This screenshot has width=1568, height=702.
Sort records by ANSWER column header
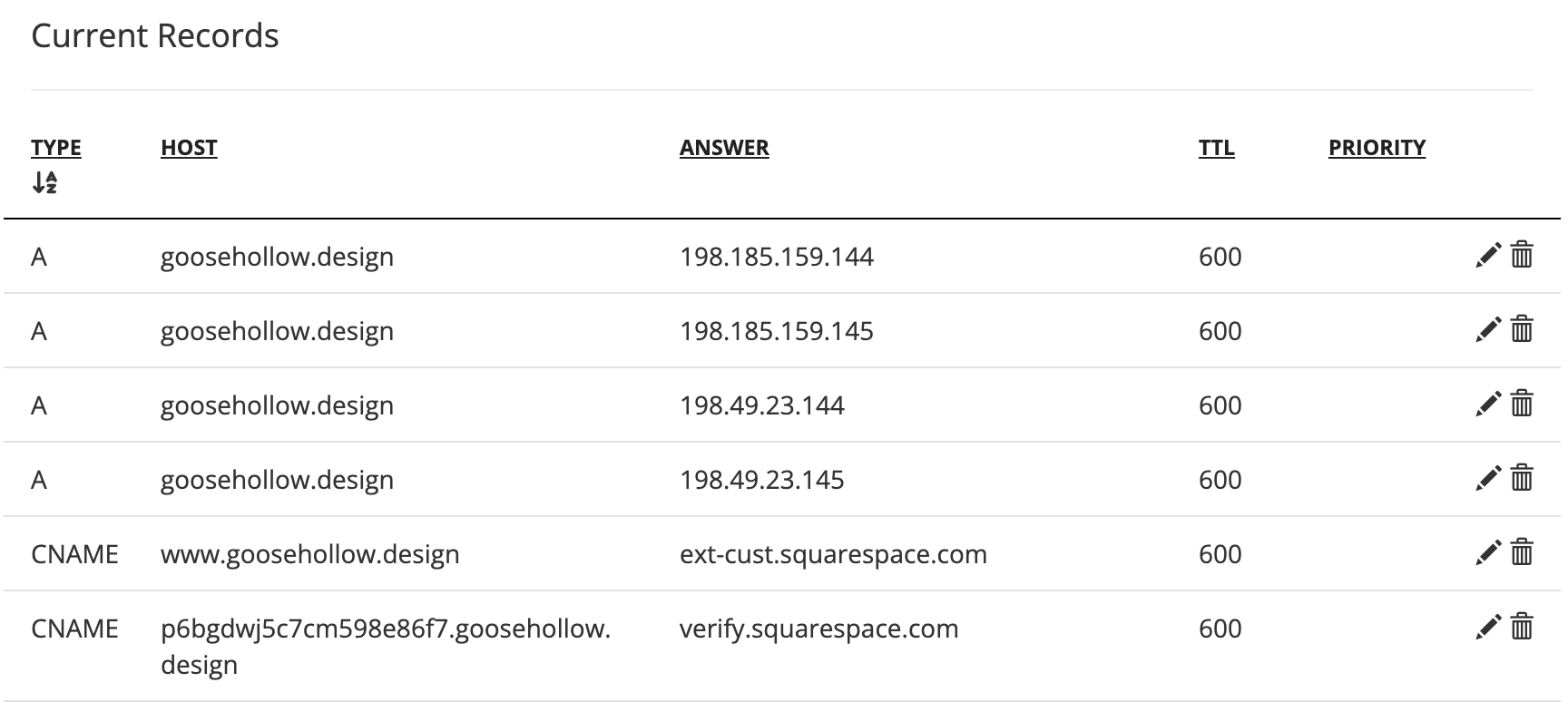(724, 148)
